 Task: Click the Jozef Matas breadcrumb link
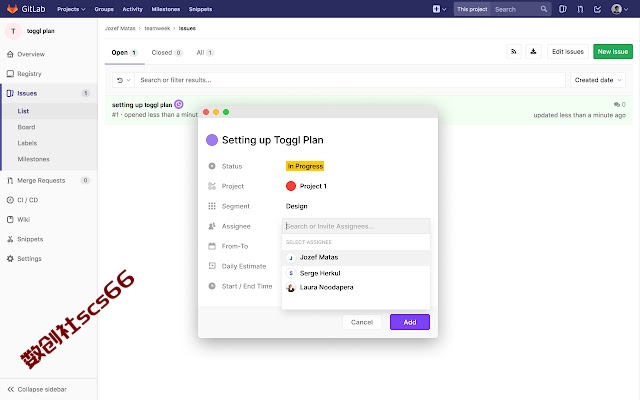click(120, 28)
